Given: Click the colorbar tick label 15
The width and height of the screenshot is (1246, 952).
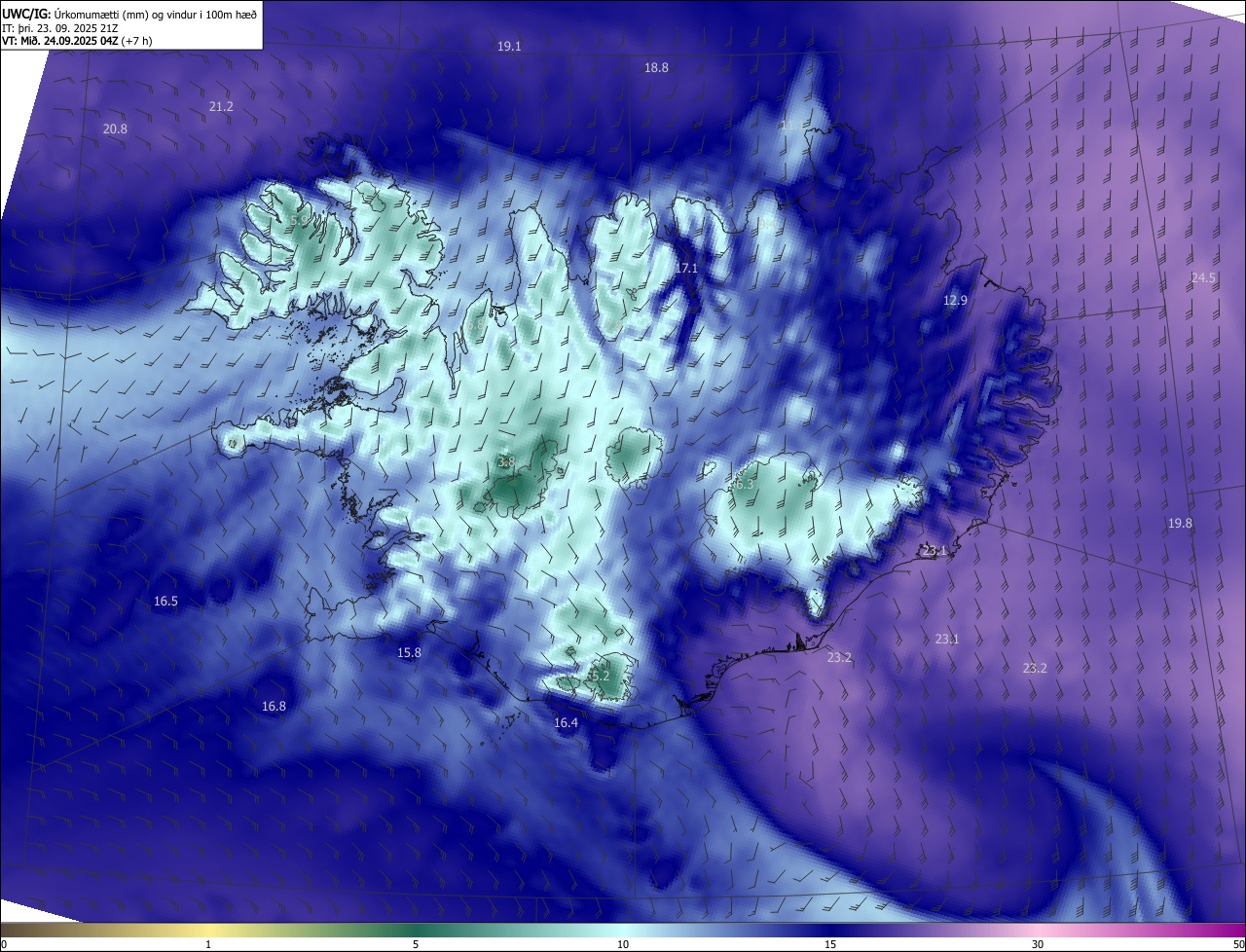Looking at the screenshot, I should [830, 945].
